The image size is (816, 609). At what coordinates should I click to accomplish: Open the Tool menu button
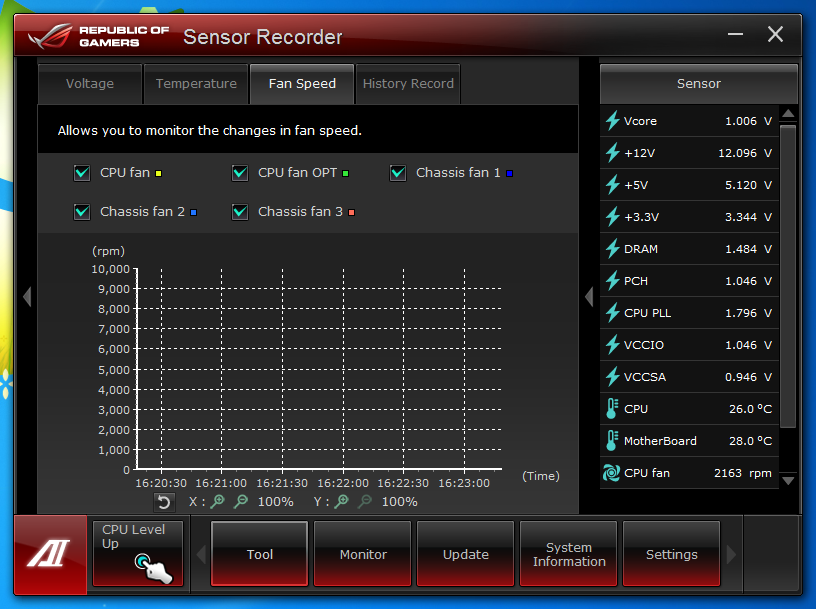(260, 554)
